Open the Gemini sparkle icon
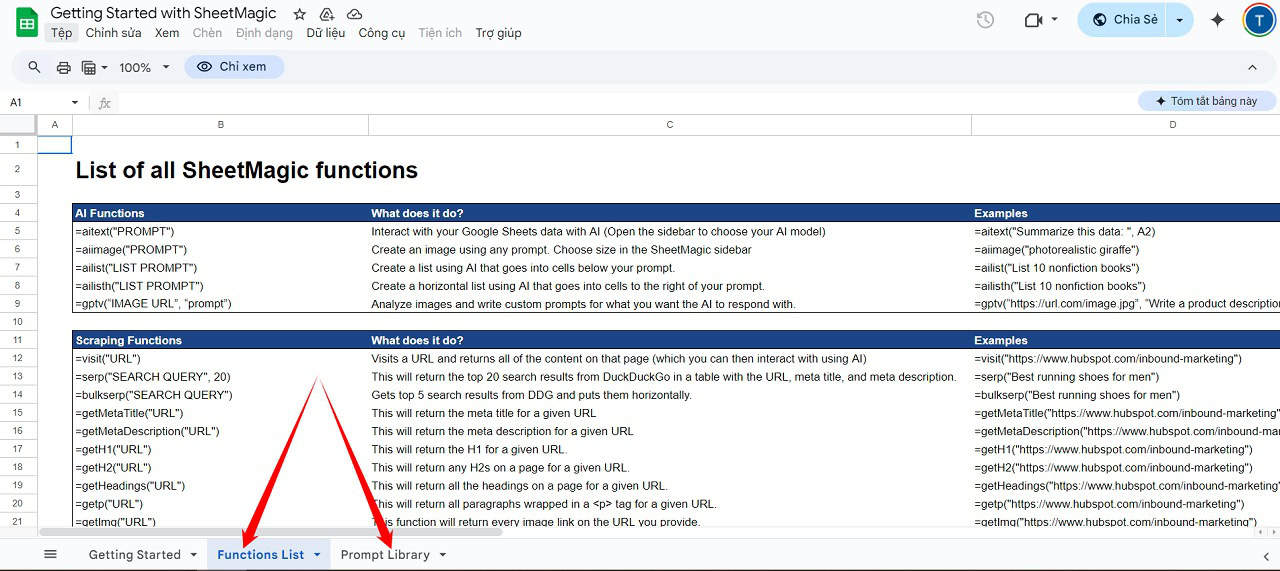 point(1217,20)
